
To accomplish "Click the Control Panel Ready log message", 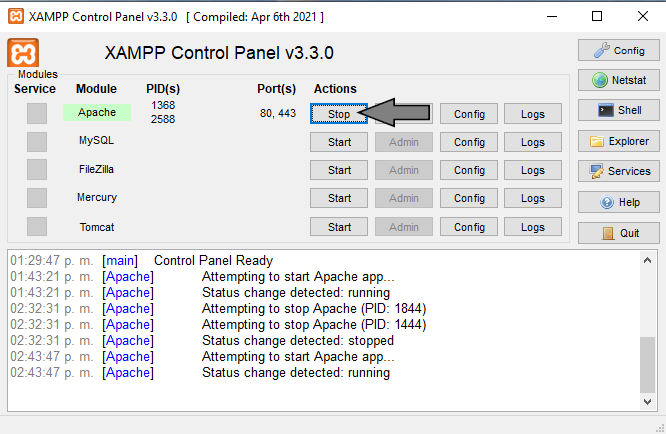I will pos(213,260).
